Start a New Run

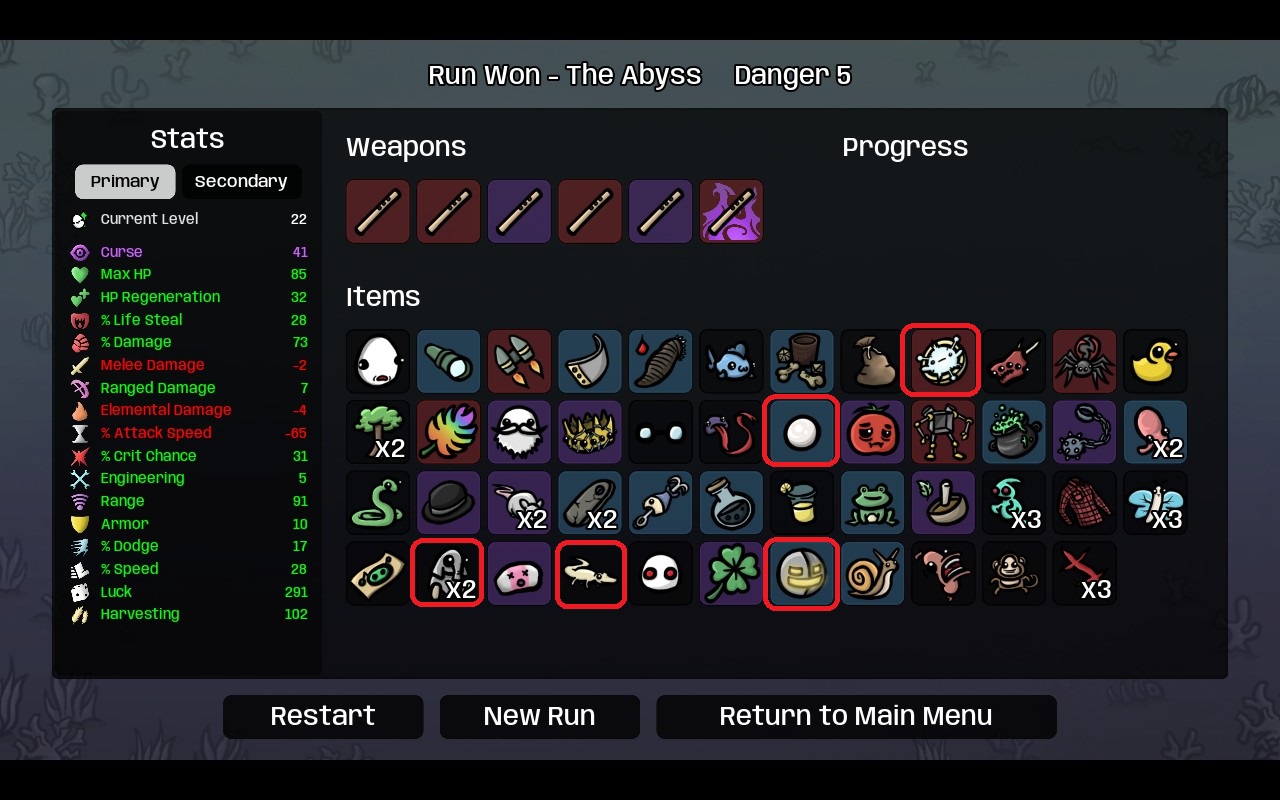pos(539,716)
